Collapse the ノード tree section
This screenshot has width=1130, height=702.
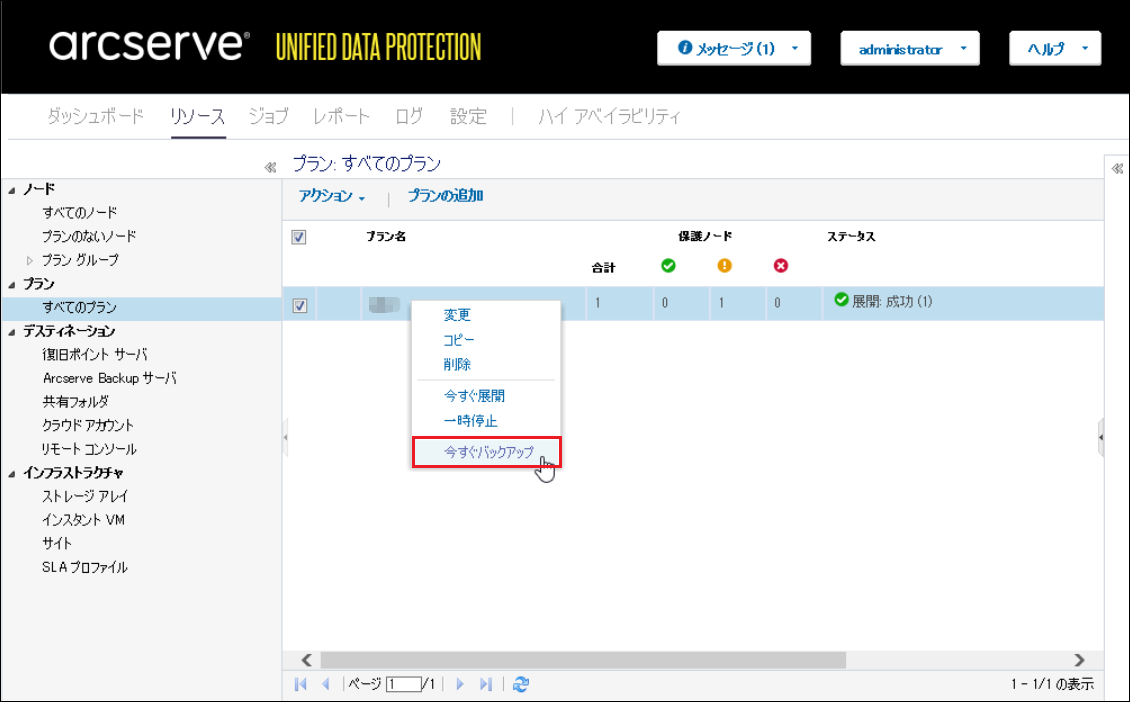click(12, 190)
